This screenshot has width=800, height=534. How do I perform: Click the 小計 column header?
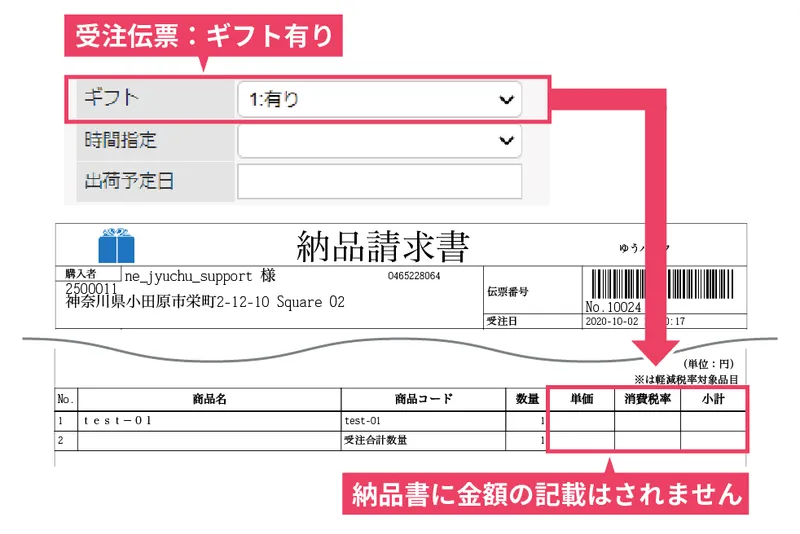(713, 399)
